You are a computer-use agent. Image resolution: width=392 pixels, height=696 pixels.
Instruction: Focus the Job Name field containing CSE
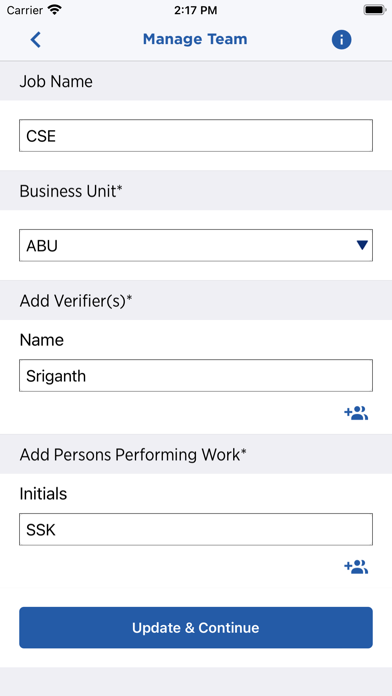tap(196, 135)
